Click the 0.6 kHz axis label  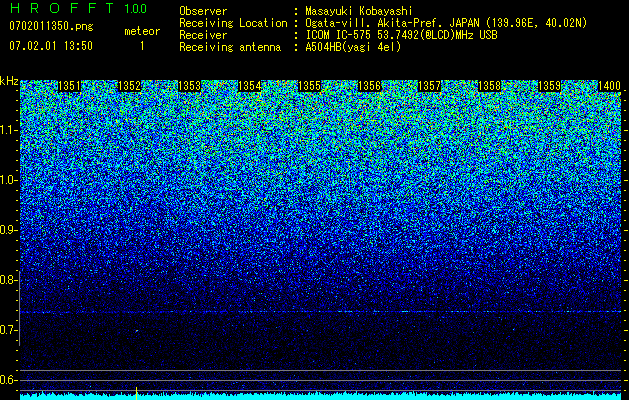click(x=9, y=380)
